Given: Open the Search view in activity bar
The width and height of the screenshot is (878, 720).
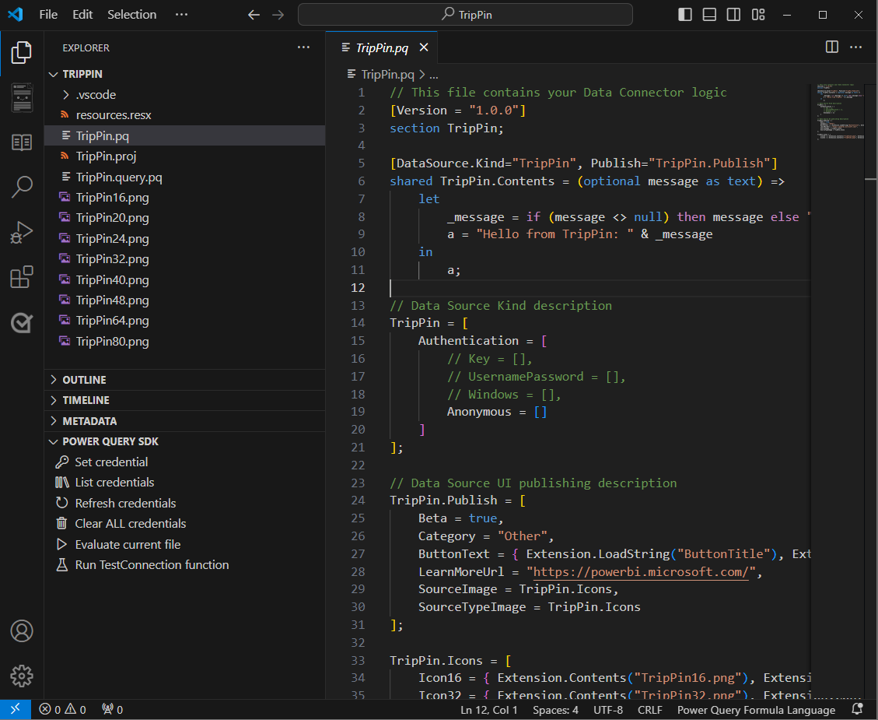Looking at the screenshot, I should click(21, 187).
